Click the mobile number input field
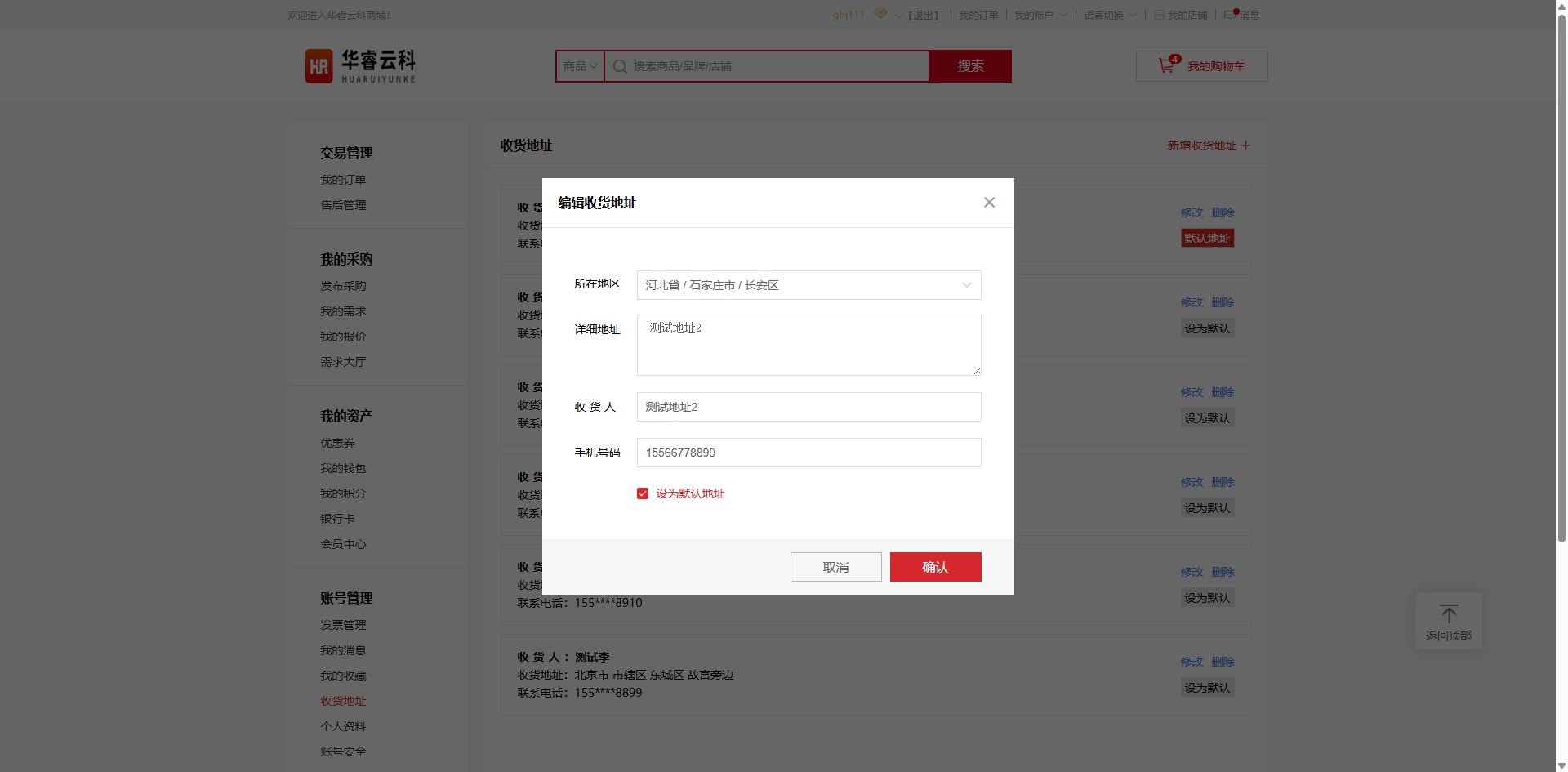1568x772 pixels. coord(808,453)
